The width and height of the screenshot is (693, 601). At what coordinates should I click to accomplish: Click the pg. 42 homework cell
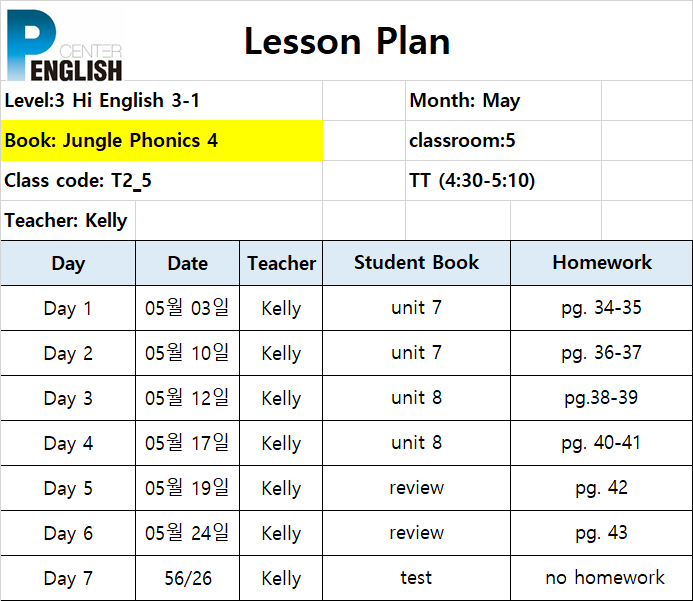(x=602, y=488)
